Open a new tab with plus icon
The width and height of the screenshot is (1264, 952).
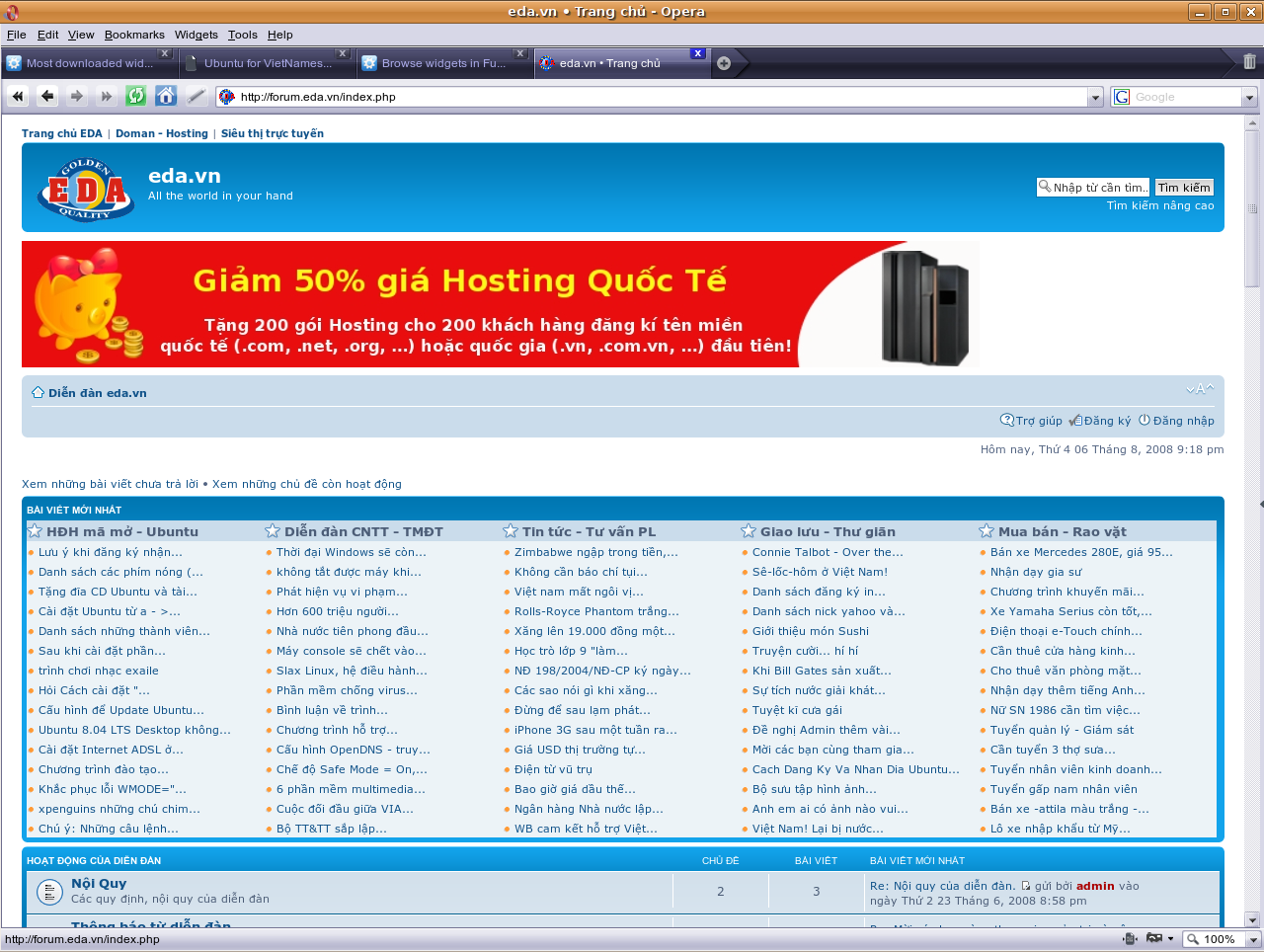point(724,63)
